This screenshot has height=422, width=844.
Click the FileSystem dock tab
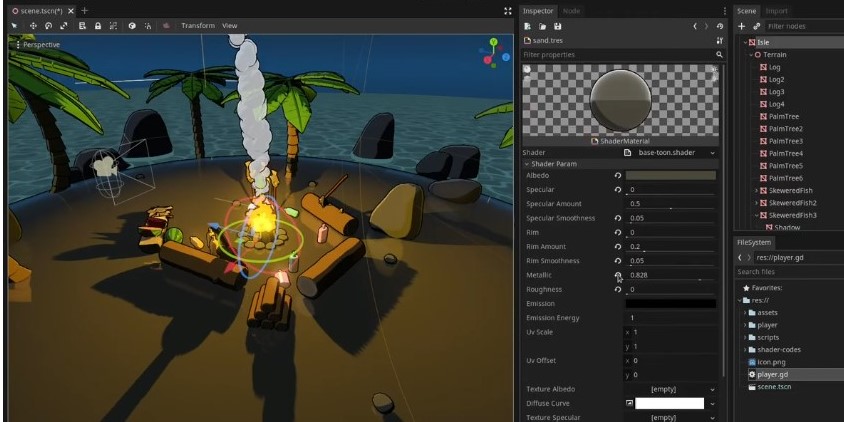(754, 243)
